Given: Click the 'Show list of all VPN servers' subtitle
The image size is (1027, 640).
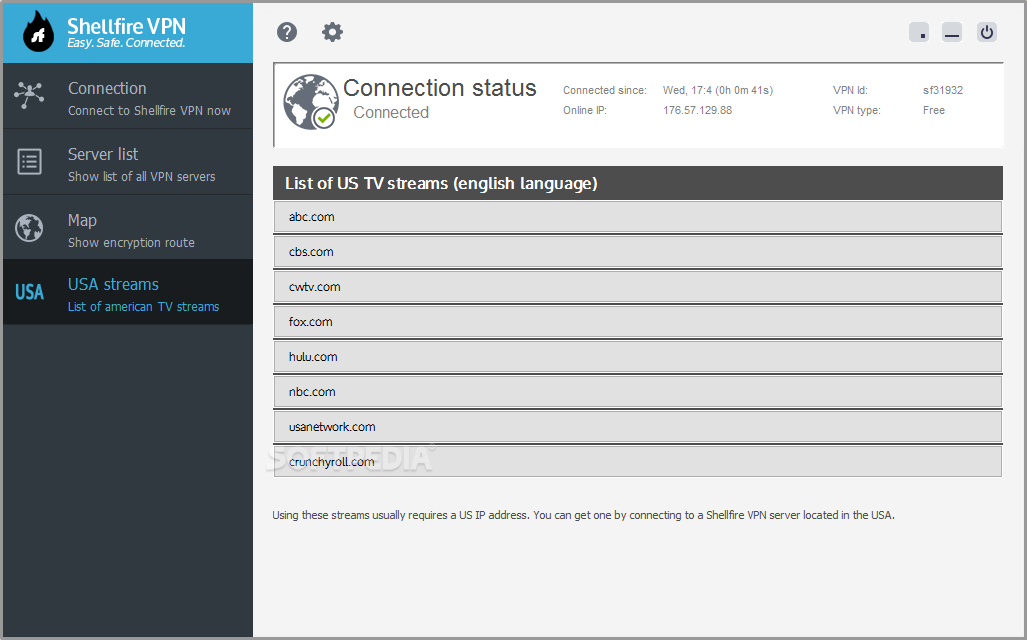Looking at the screenshot, I should point(141,176).
